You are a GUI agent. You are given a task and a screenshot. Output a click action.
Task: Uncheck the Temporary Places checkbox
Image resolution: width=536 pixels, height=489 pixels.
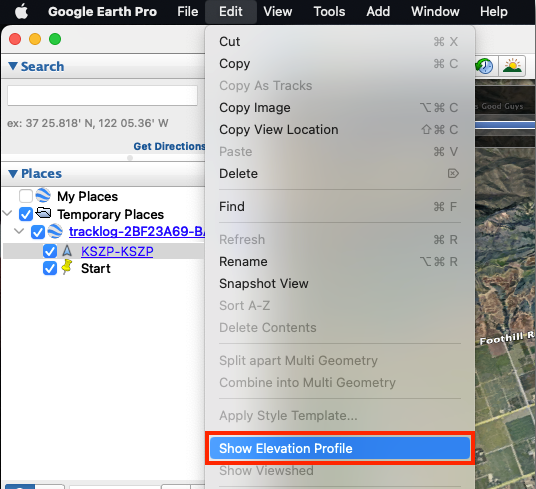click(26, 214)
